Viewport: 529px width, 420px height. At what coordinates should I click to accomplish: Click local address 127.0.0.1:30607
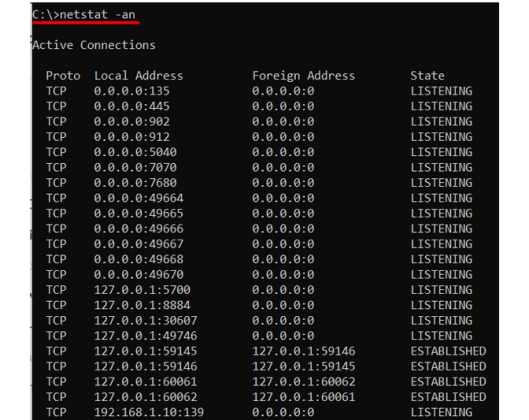(145, 320)
